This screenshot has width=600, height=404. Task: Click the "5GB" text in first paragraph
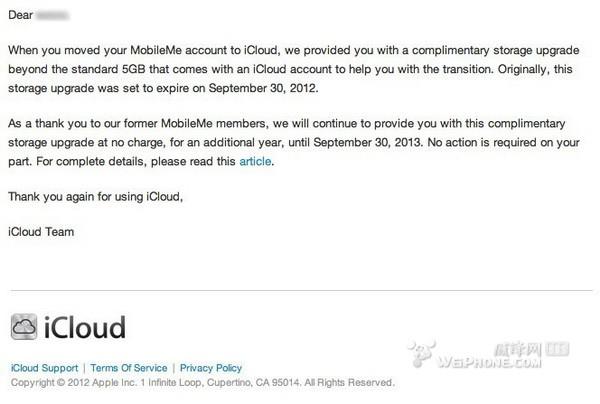coord(134,69)
